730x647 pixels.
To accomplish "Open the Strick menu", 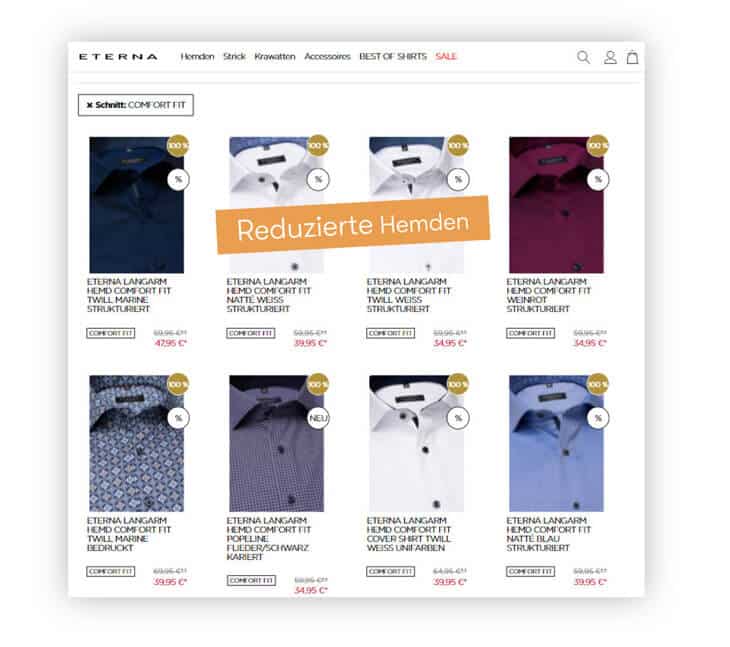I will 234,56.
